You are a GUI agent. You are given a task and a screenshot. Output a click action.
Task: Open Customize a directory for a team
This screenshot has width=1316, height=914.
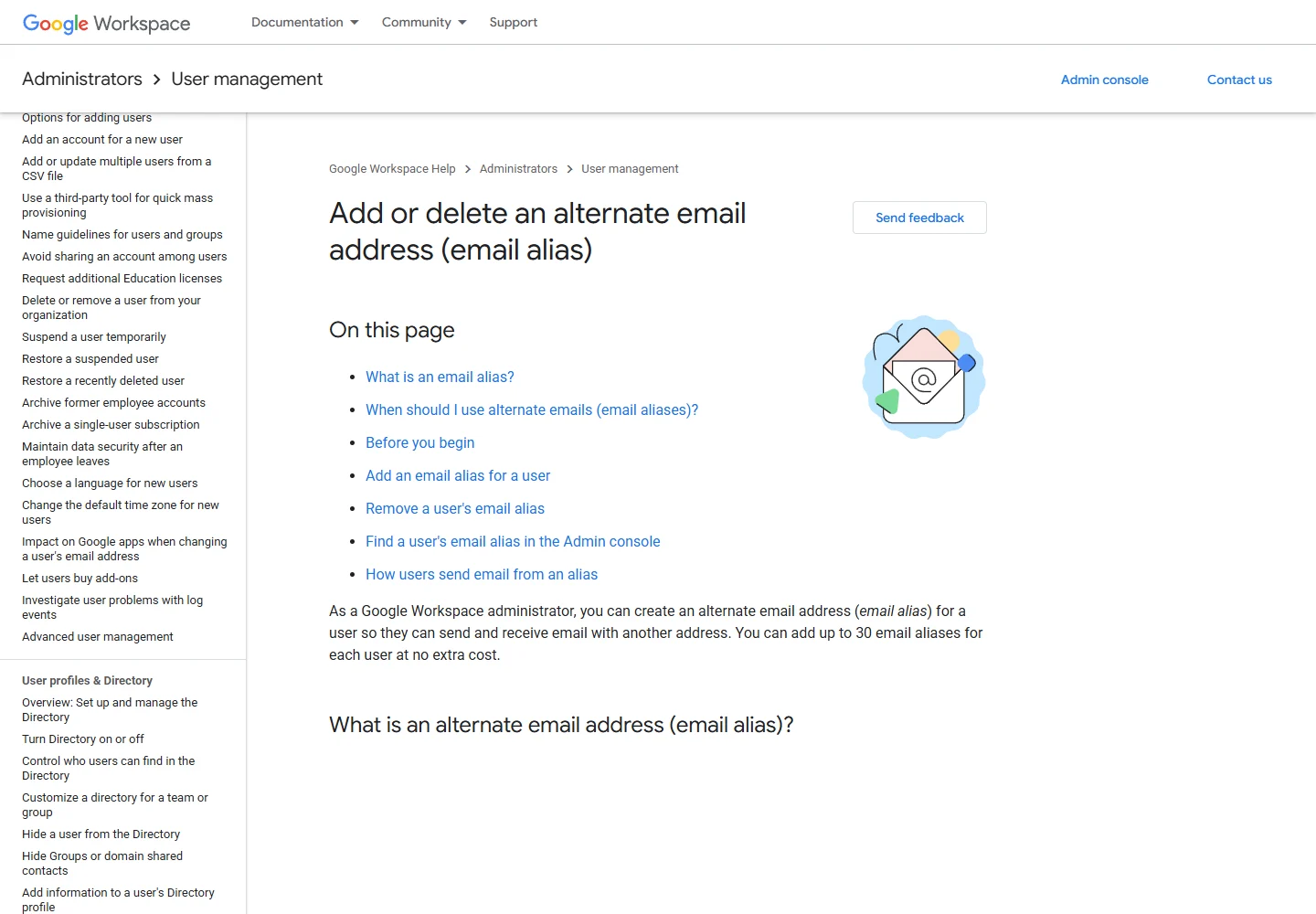coord(115,805)
